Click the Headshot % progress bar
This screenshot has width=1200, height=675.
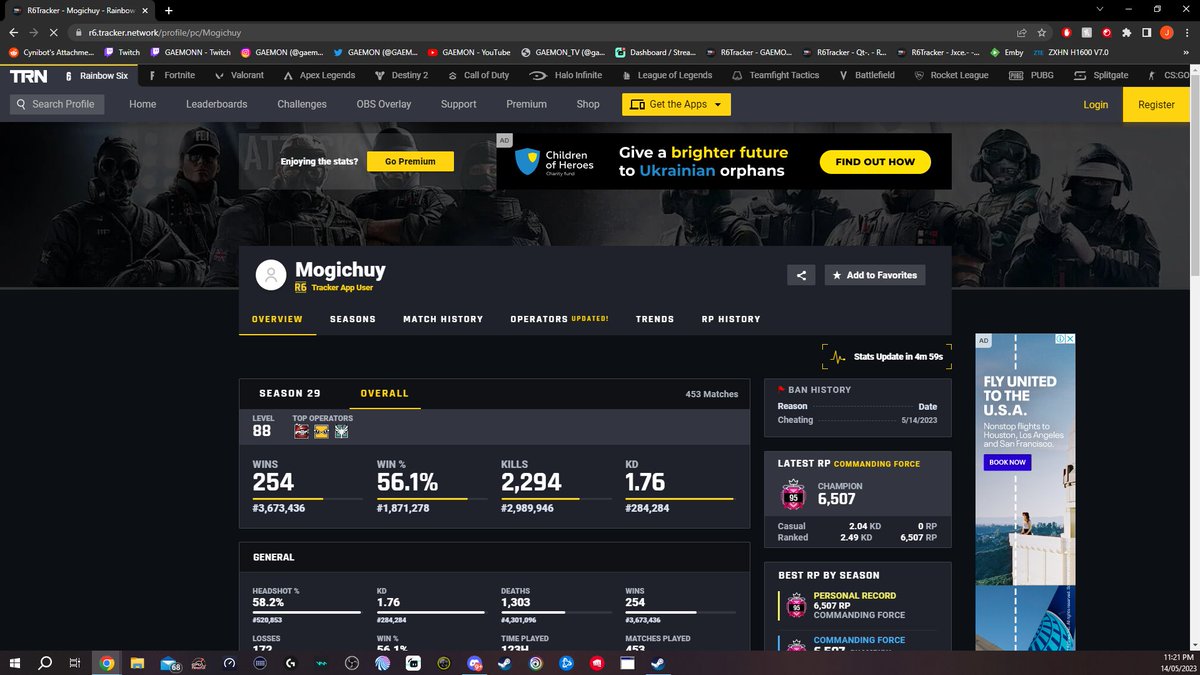point(306,612)
